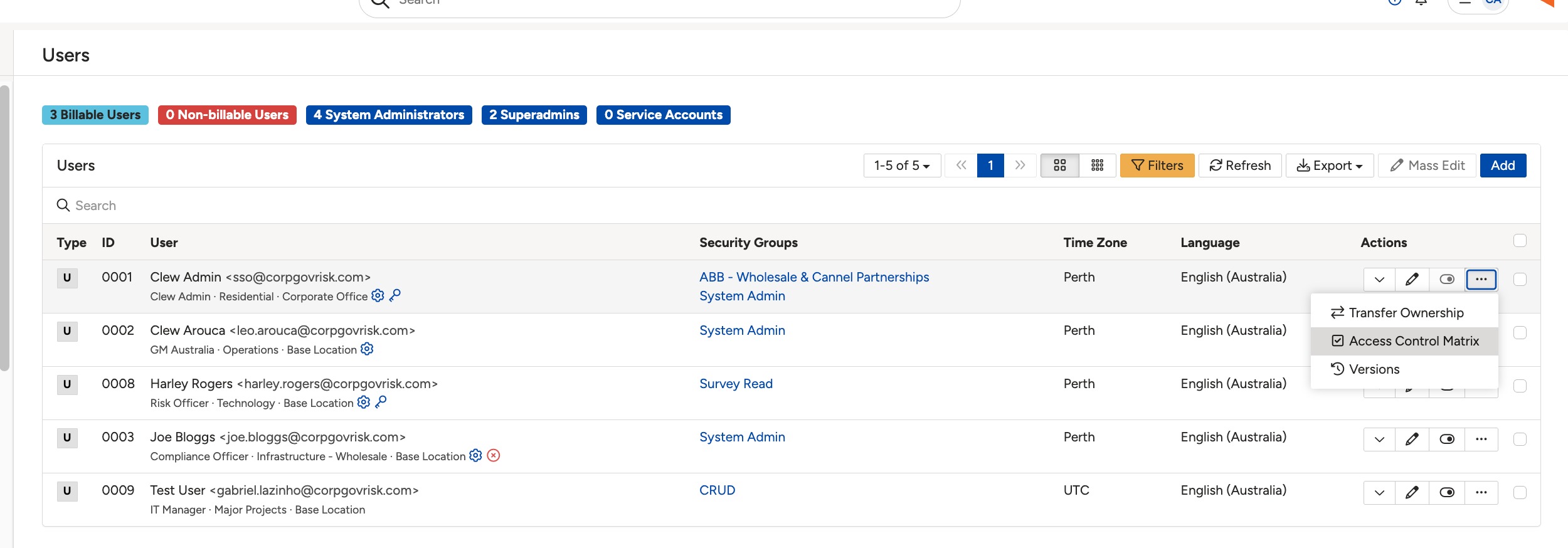Toggle active switch for Test User
Image resolution: width=1568 pixels, height=548 pixels.
click(x=1447, y=493)
